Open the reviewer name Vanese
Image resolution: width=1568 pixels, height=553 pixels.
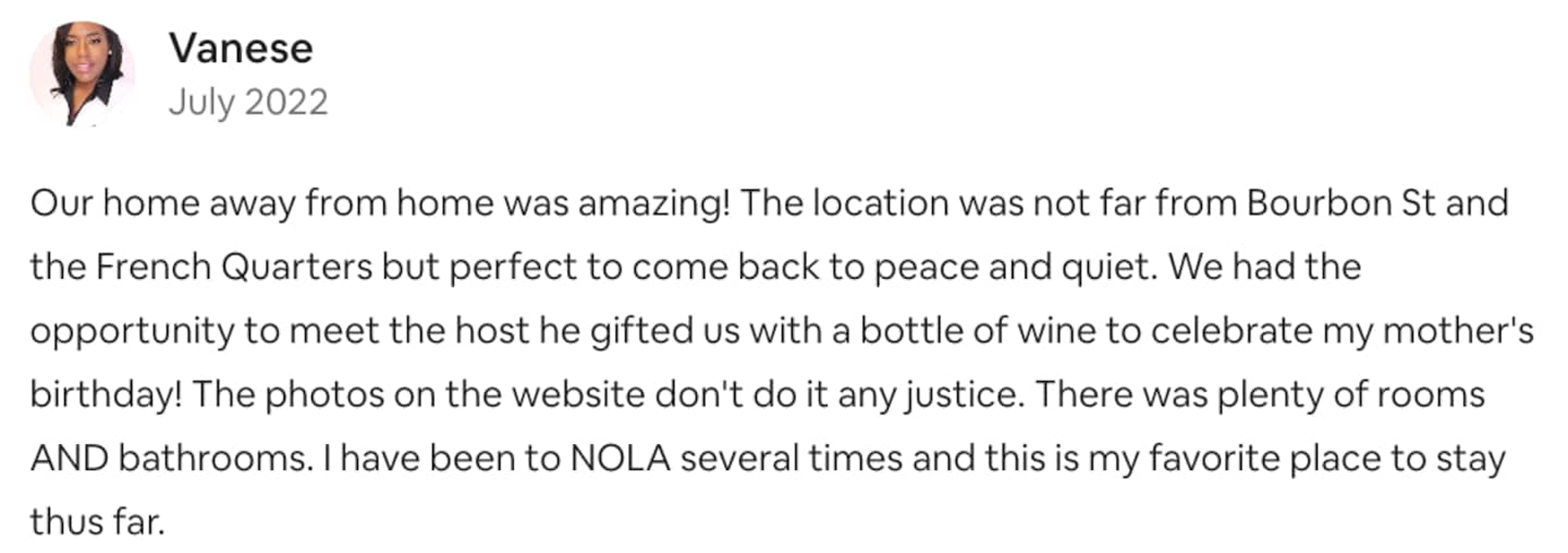pos(240,48)
